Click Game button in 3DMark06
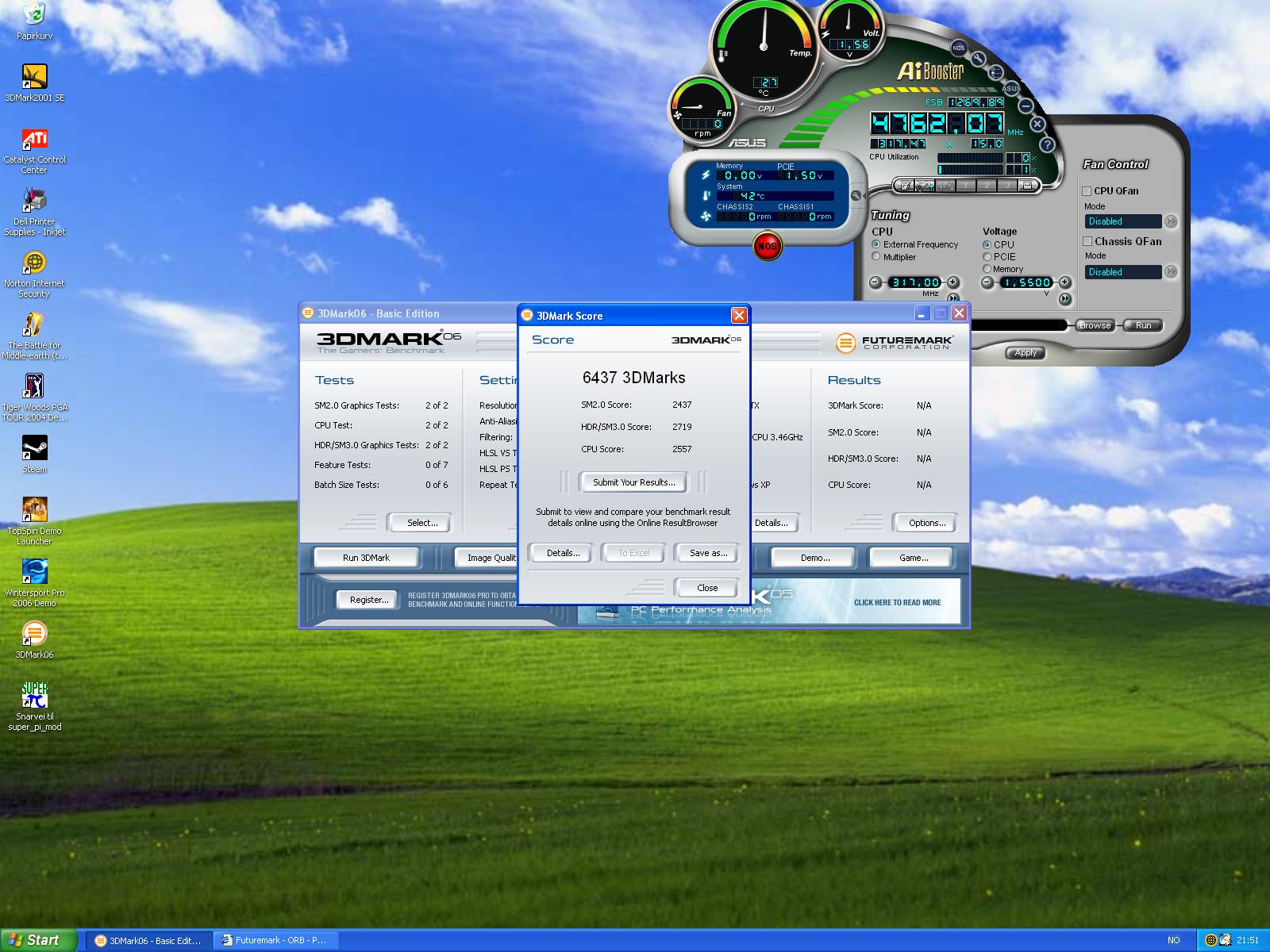The width and height of the screenshot is (1270, 952). click(x=913, y=558)
